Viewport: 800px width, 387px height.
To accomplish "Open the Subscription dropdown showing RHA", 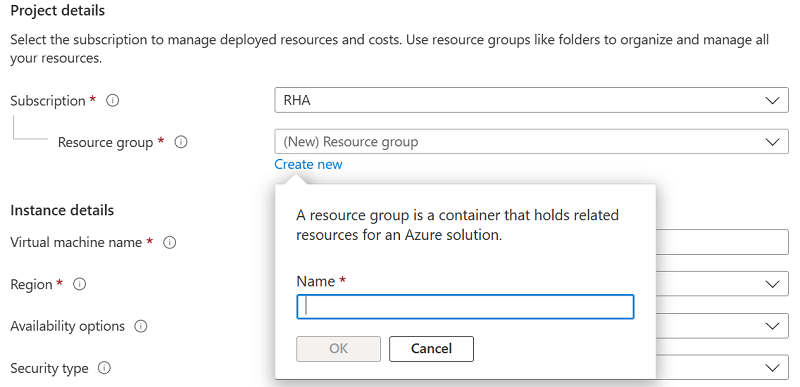I will (x=531, y=100).
